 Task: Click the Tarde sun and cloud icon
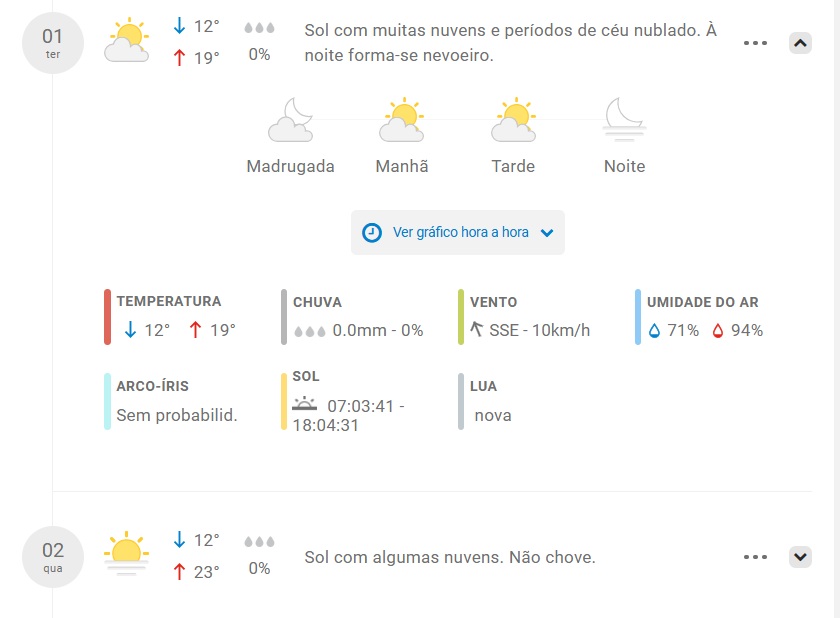(x=513, y=119)
